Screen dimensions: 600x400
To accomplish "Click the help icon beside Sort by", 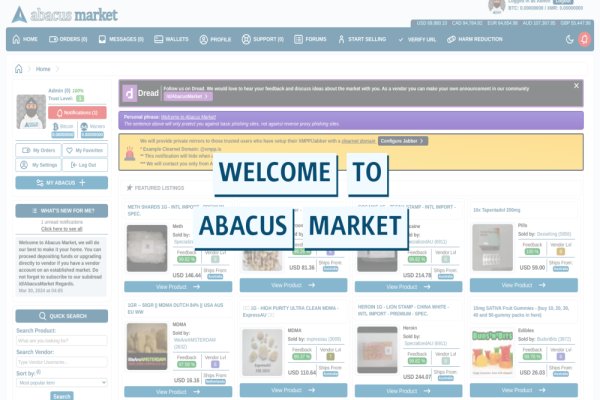I will 39,372.
